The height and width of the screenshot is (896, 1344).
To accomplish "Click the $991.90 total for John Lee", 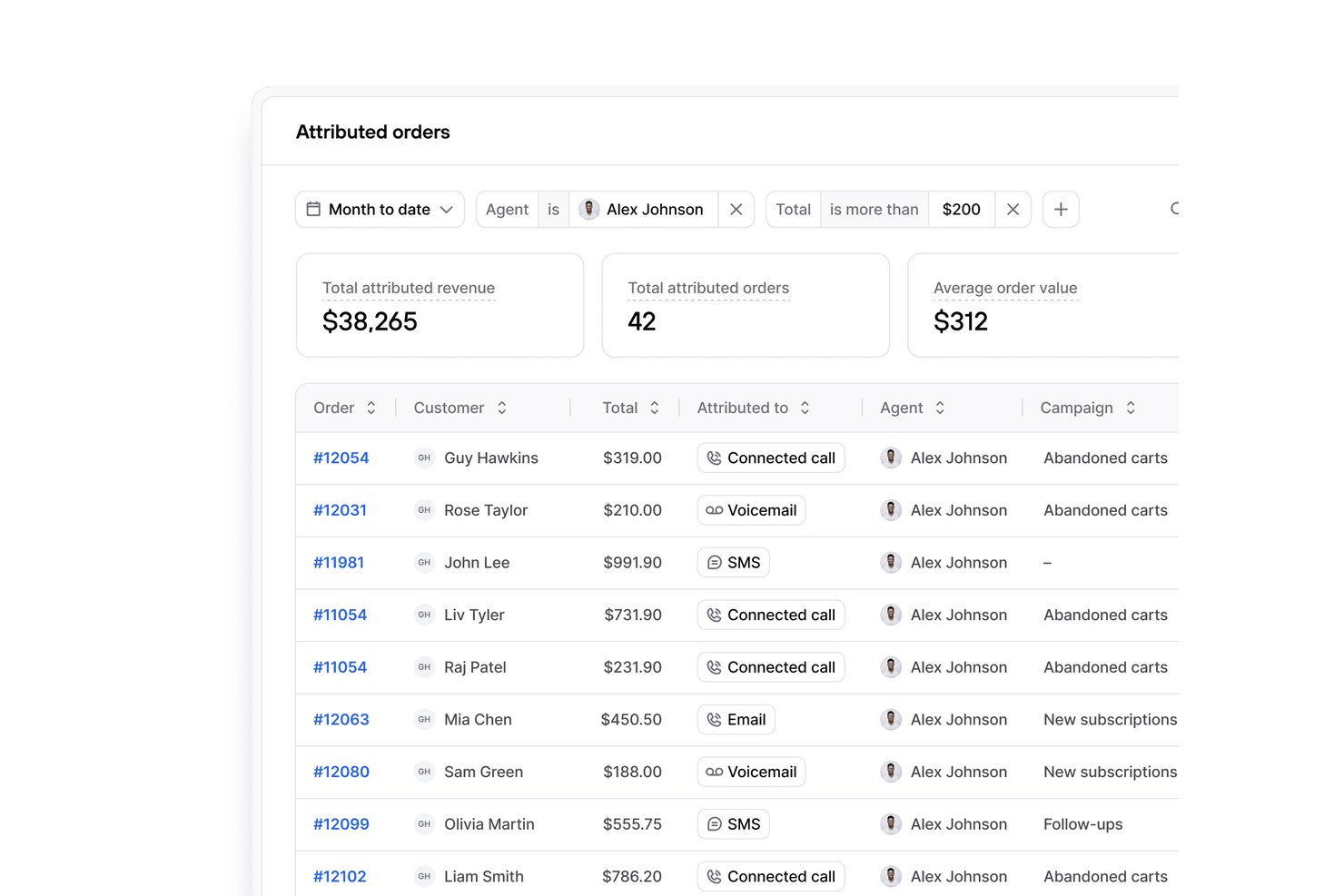I will (633, 563).
